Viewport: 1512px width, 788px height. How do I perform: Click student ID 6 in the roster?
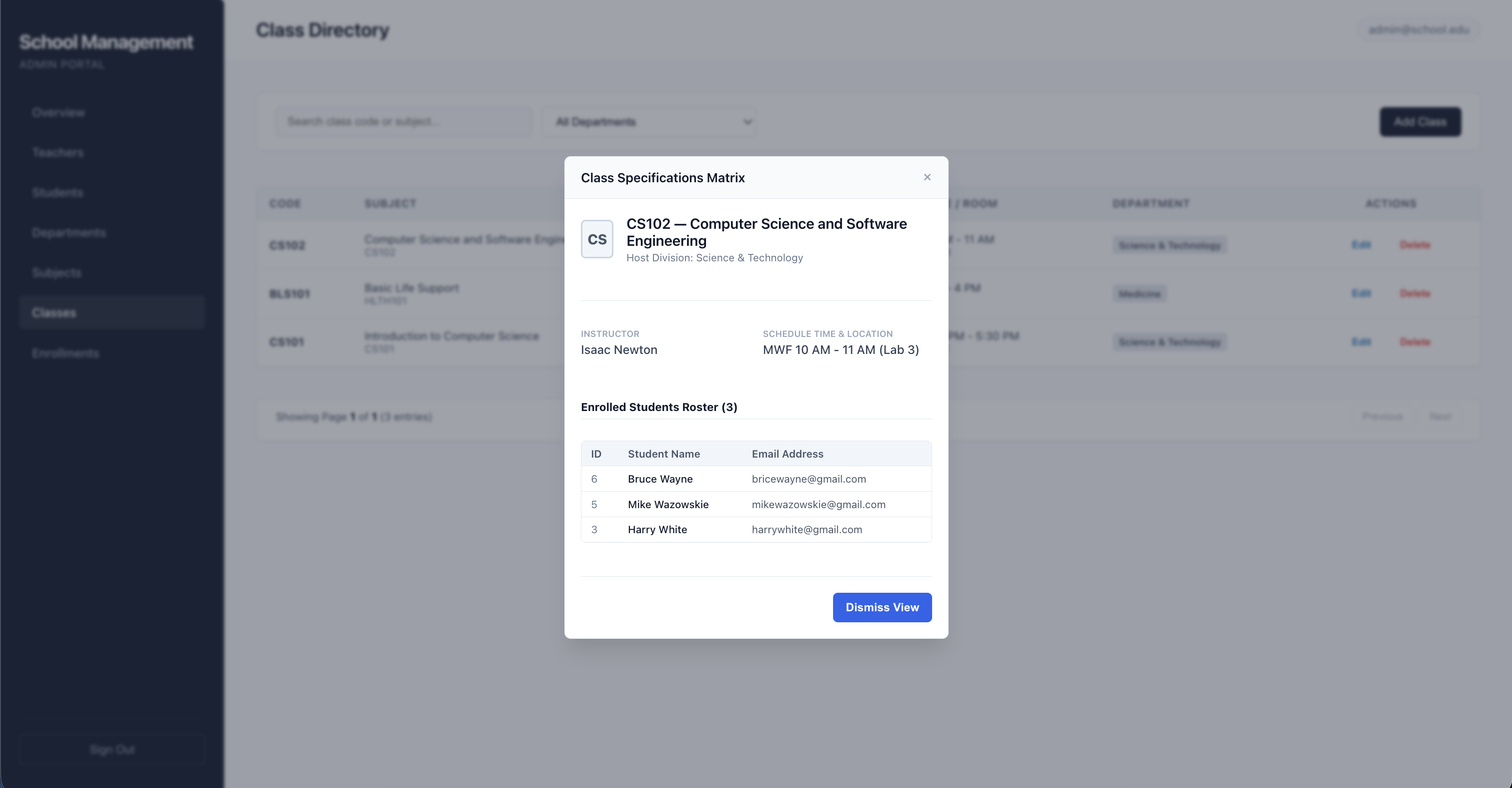click(x=594, y=479)
